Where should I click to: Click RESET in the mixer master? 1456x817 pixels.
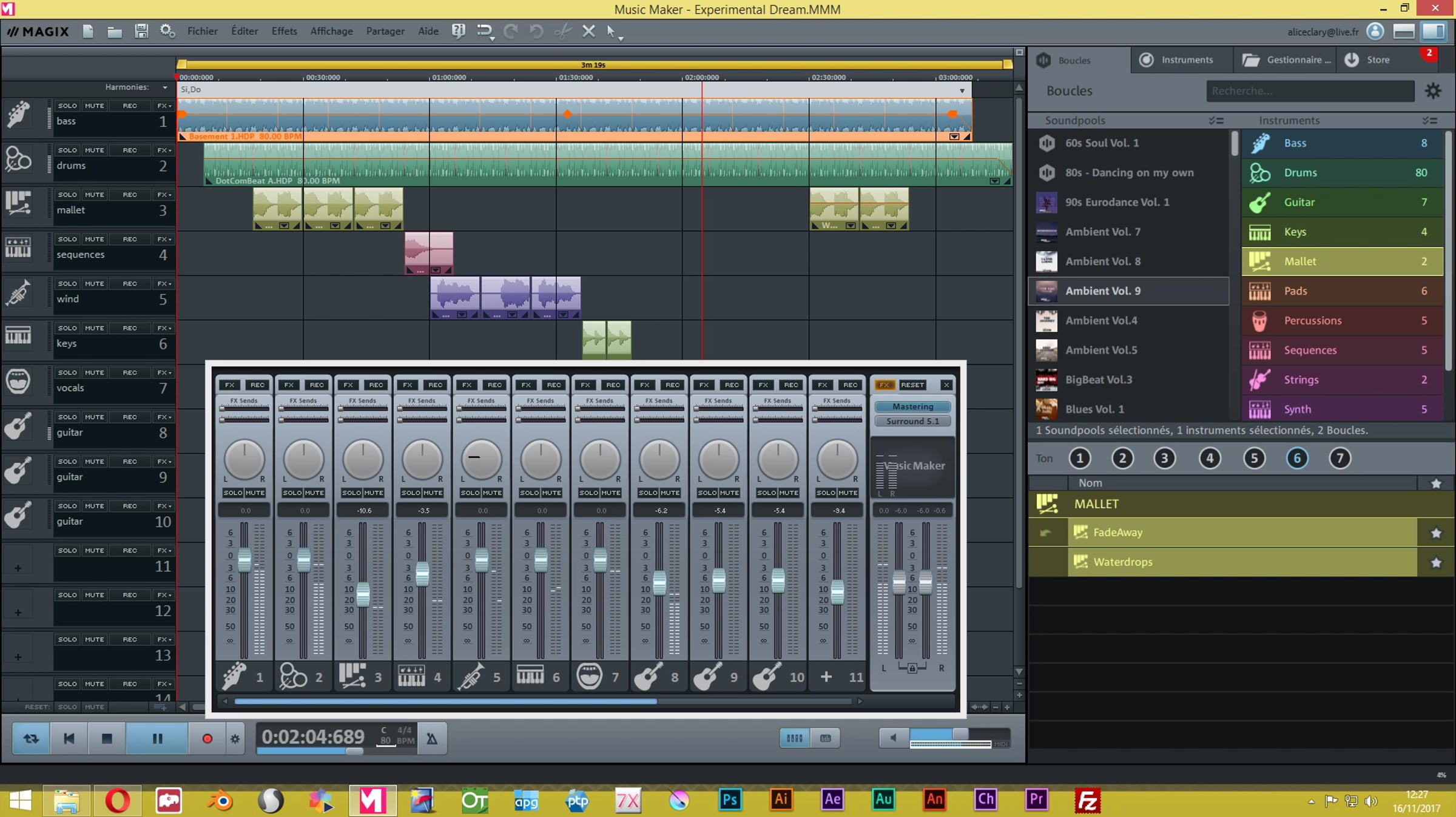point(912,385)
